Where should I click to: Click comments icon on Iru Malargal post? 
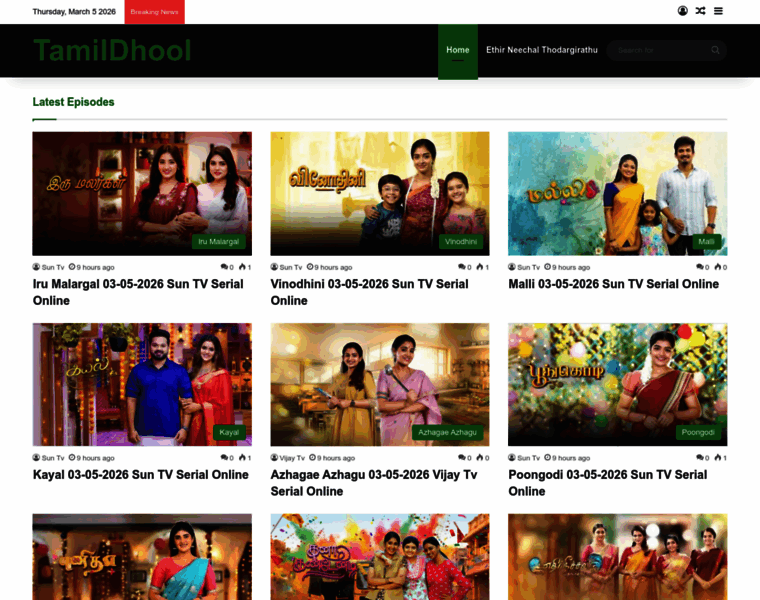(224, 267)
